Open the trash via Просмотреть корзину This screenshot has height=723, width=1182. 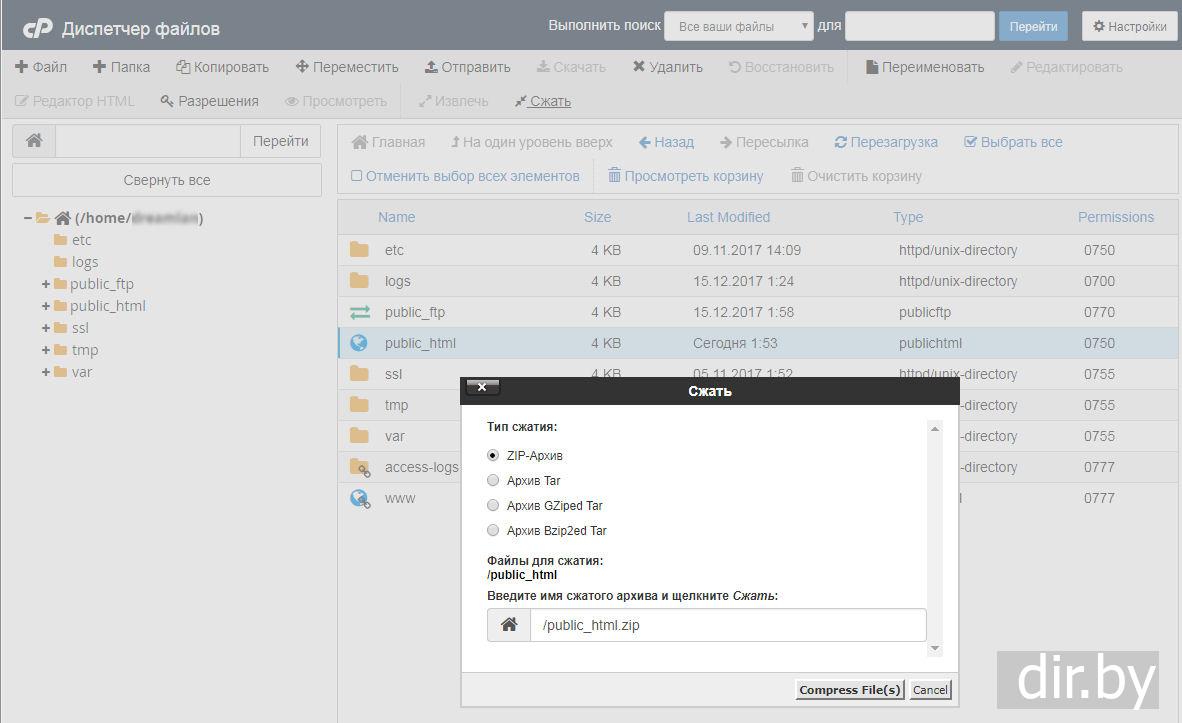pos(686,176)
